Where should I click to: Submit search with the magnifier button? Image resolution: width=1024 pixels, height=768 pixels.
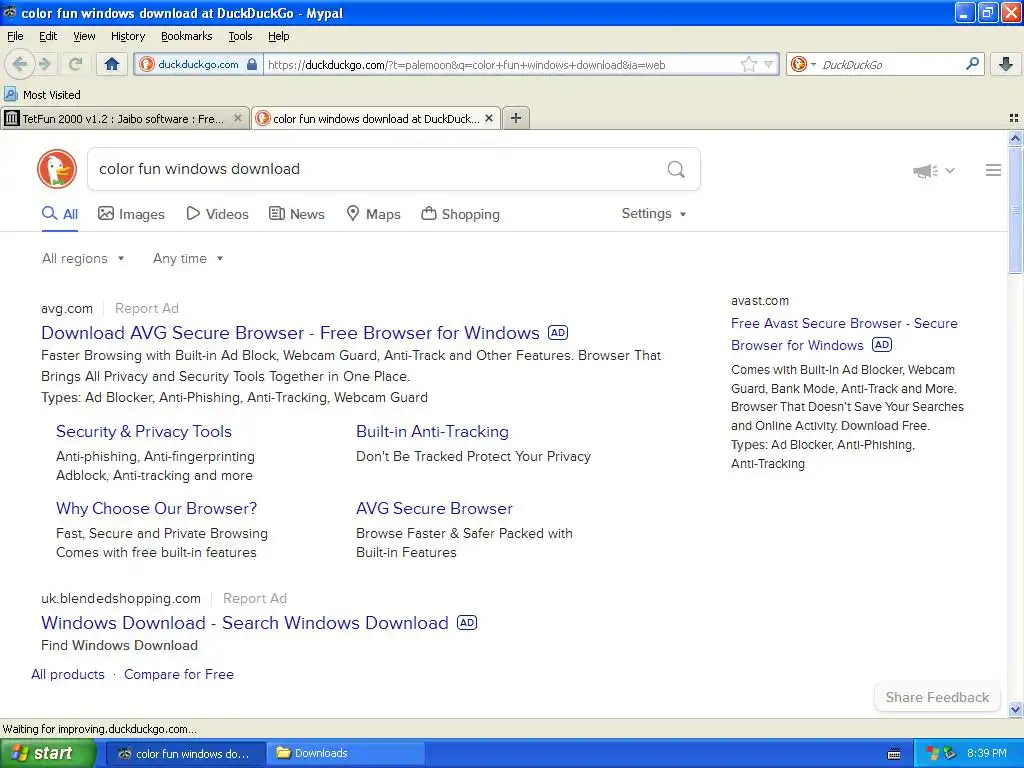coord(676,169)
